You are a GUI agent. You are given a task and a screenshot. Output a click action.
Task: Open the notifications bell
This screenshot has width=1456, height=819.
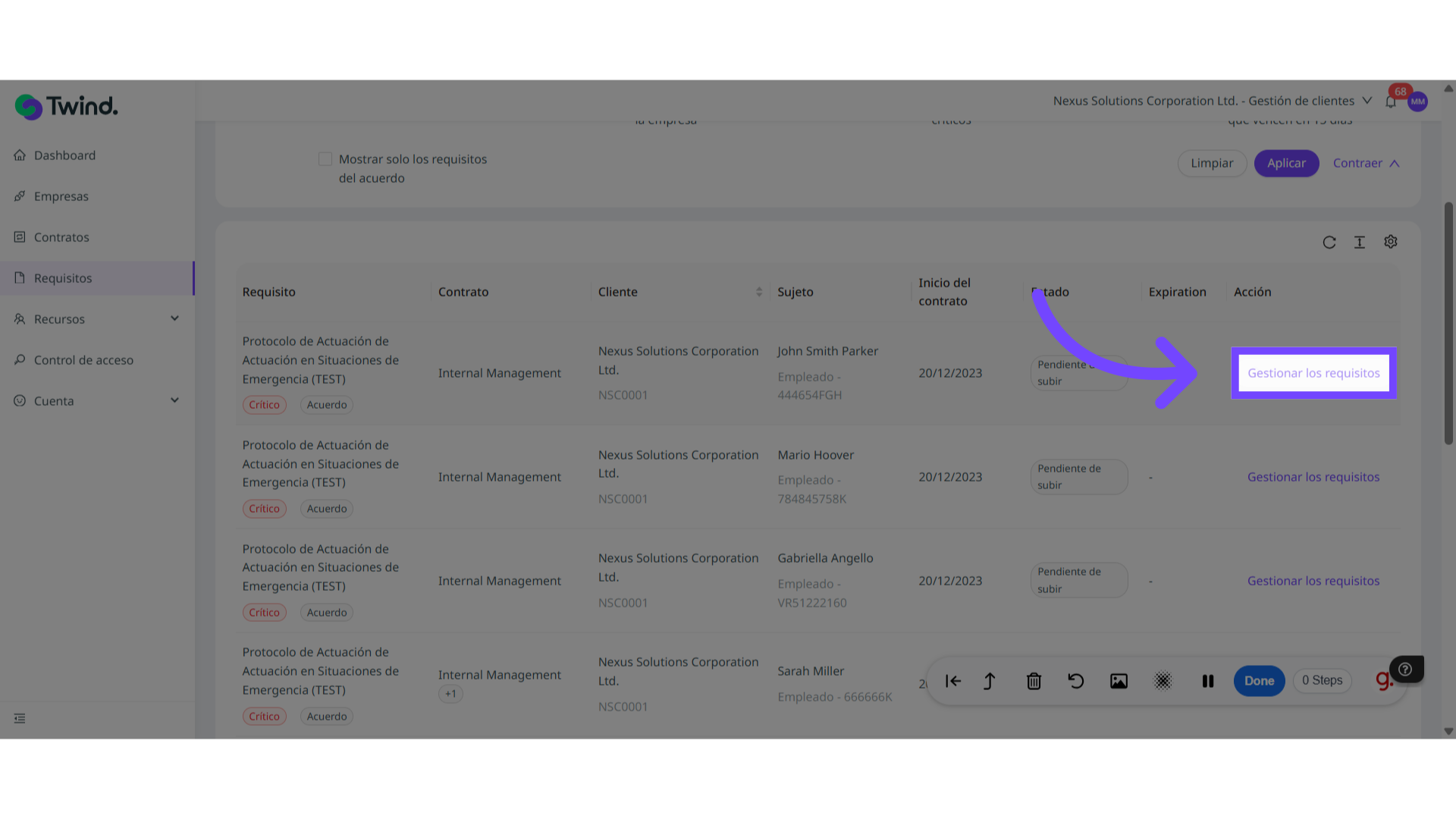(x=1390, y=102)
